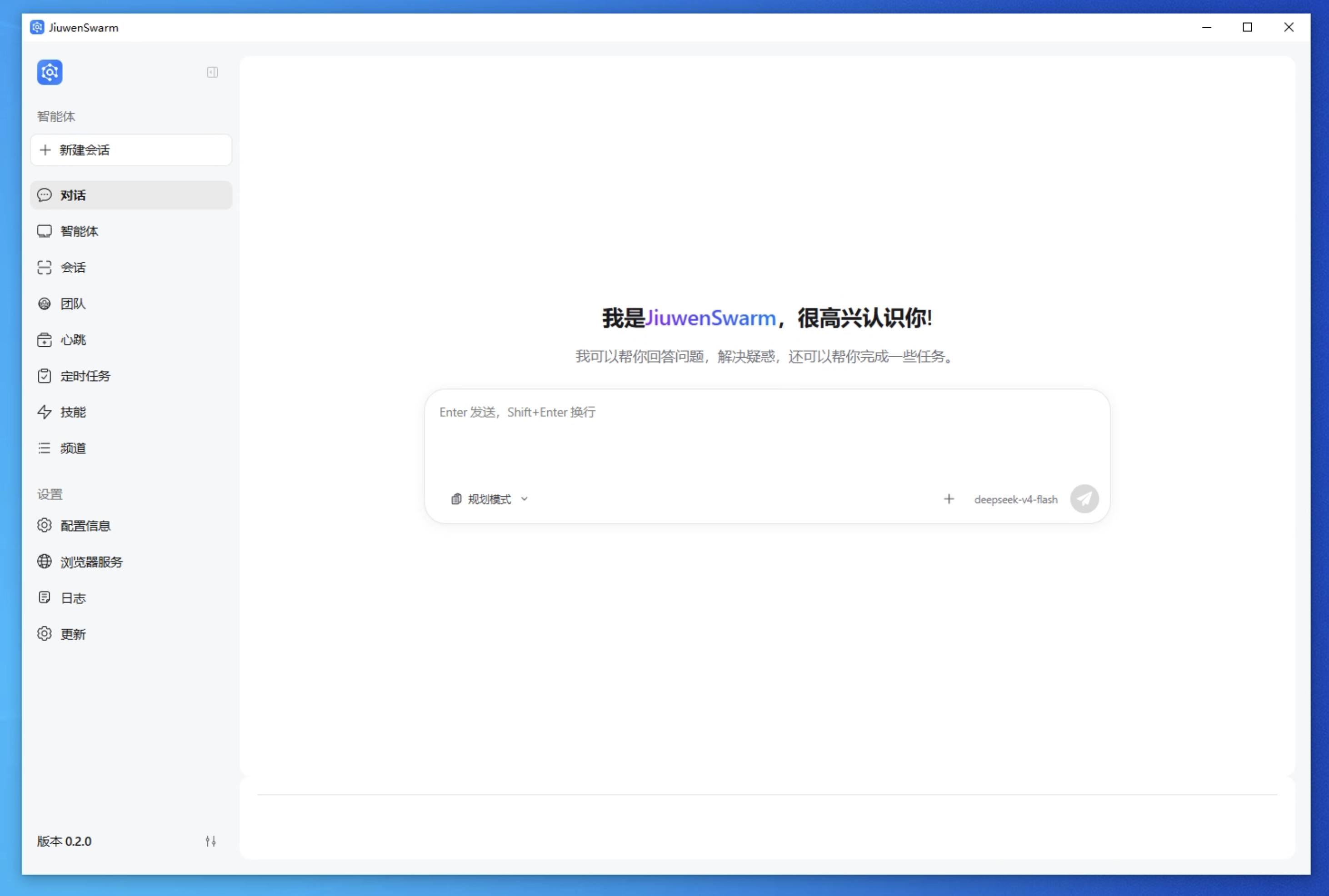Open the 智能体 nav item

click(x=131, y=231)
